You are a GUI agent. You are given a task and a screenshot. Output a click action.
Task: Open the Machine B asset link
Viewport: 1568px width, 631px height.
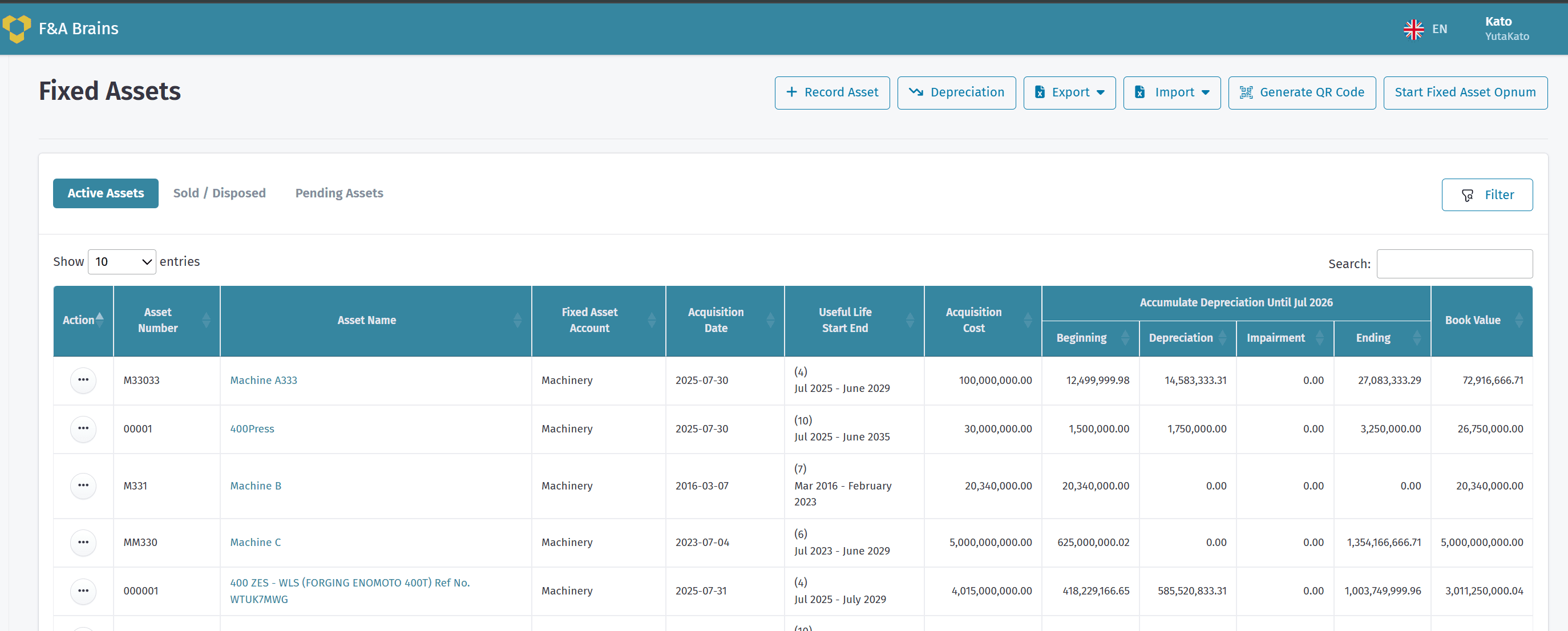[256, 486]
